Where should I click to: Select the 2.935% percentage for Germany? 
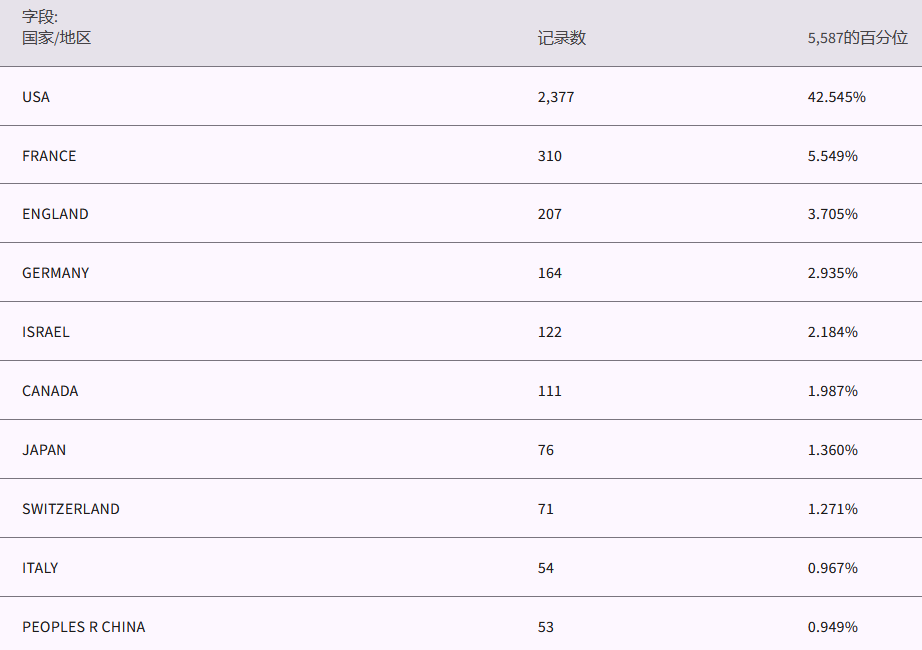[x=832, y=273]
